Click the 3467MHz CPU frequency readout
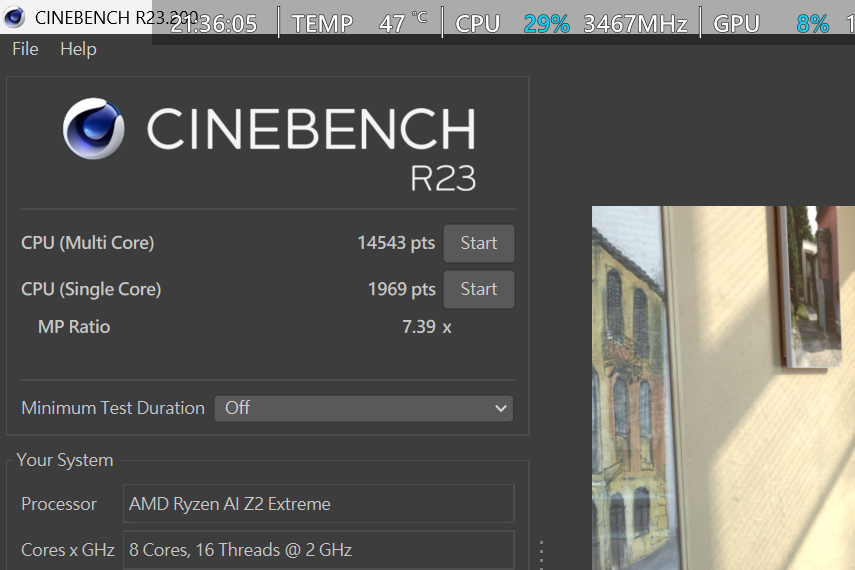The image size is (855, 570). coord(635,24)
